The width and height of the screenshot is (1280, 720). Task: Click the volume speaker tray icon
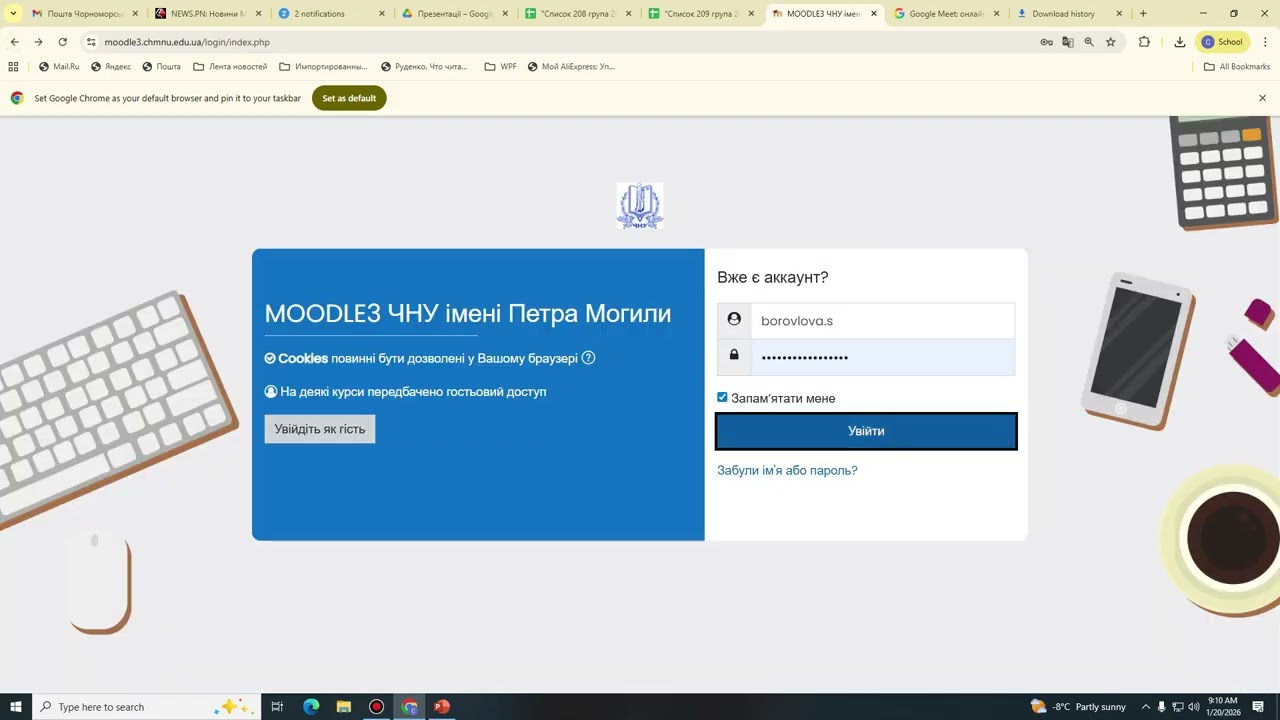pyautogui.click(x=1193, y=707)
